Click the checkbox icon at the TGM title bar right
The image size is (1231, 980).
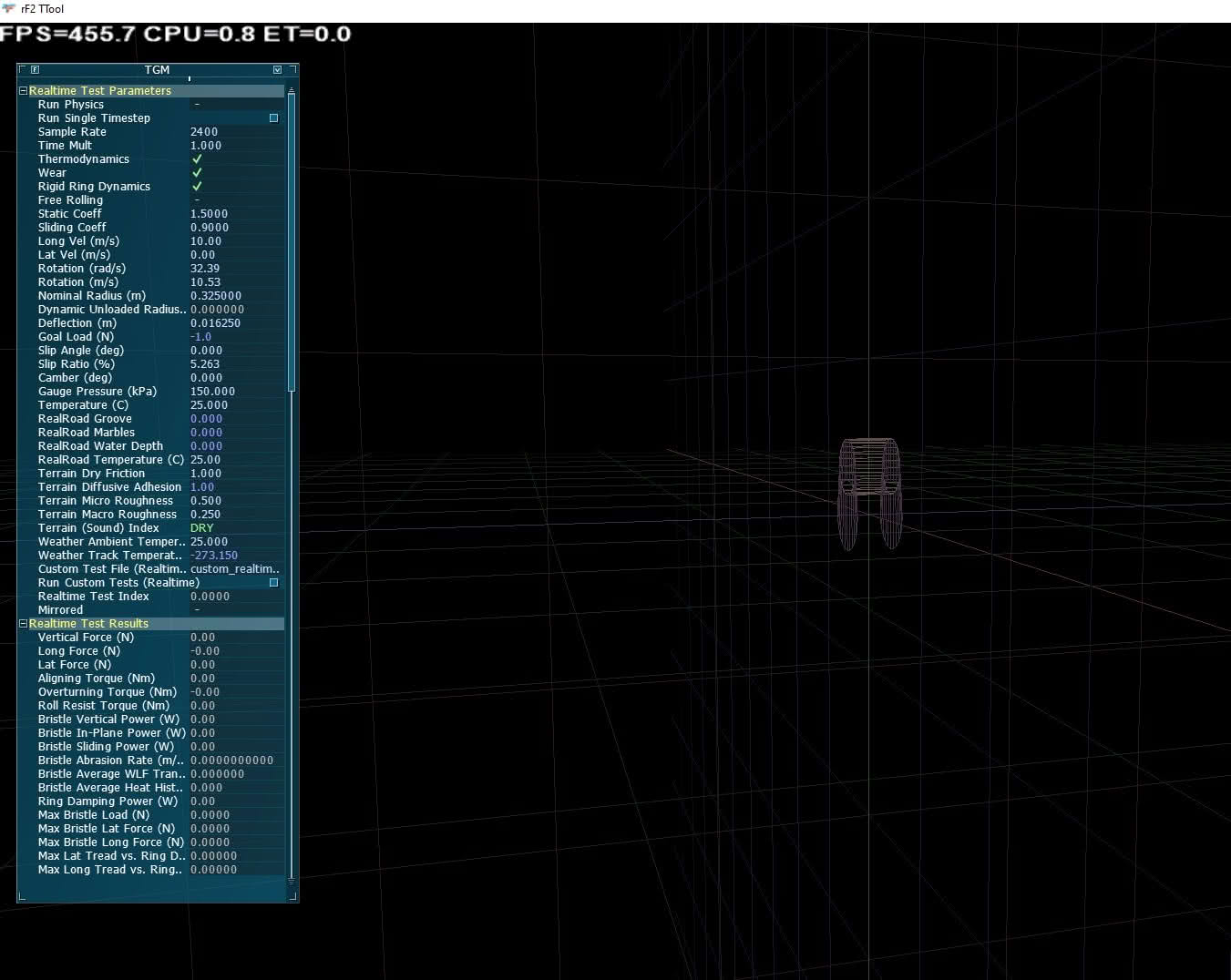click(278, 69)
